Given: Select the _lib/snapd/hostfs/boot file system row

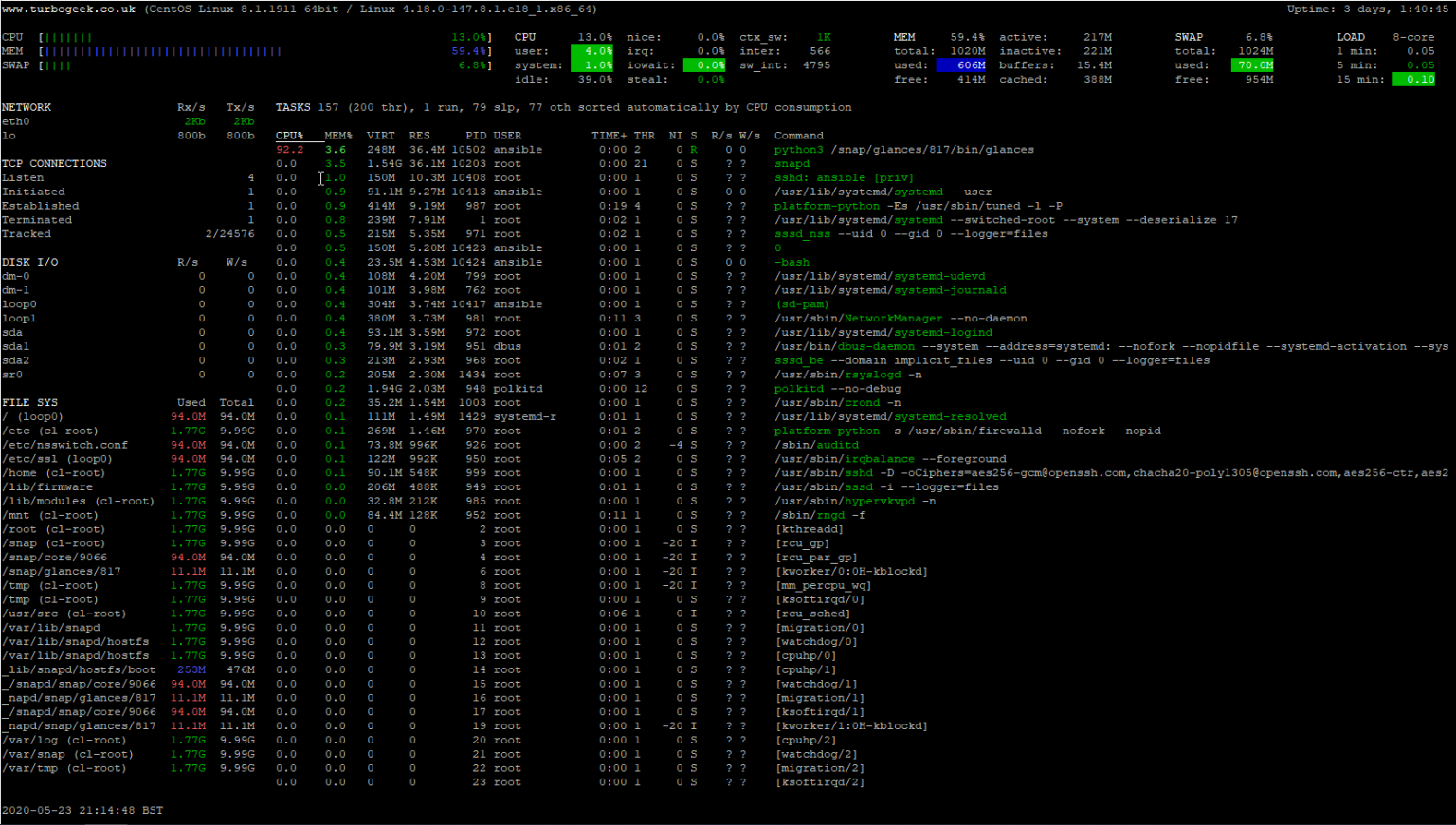Looking at the screenshot, I should point(128,669).
